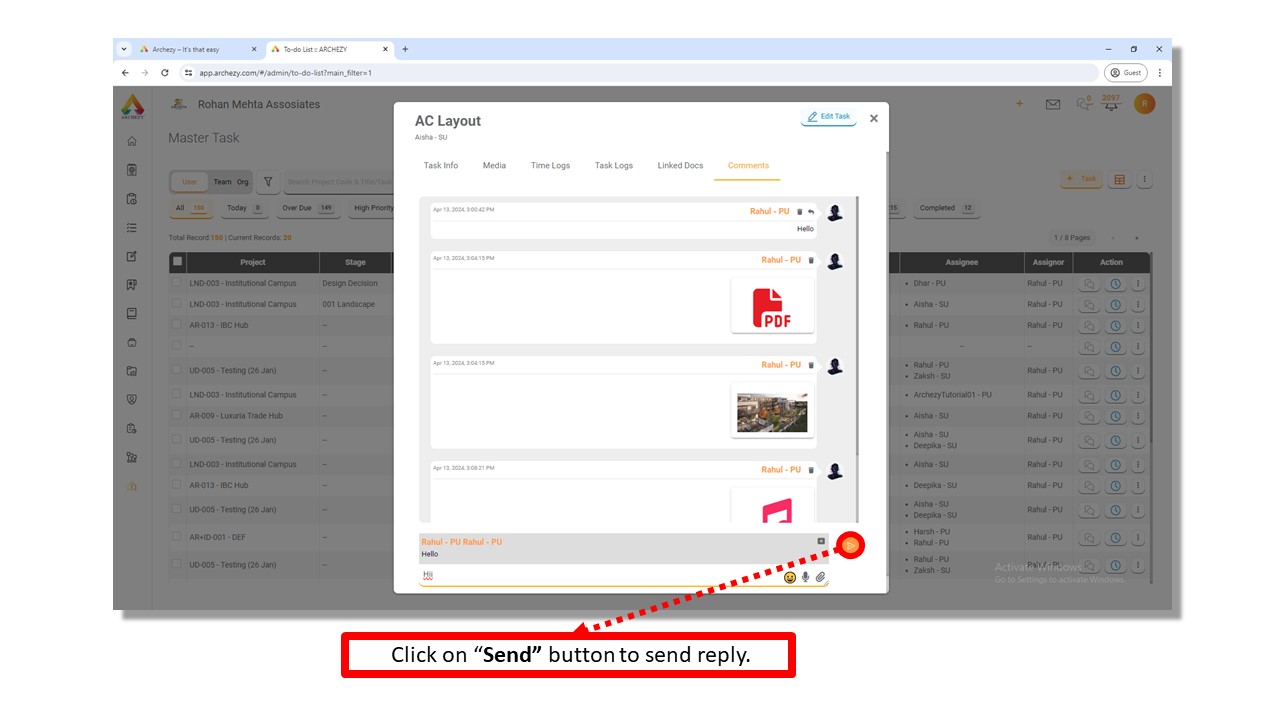Screen dimensions: 1280x720
Task: Click the plus Task button
Action: [x=1081, y=180]
